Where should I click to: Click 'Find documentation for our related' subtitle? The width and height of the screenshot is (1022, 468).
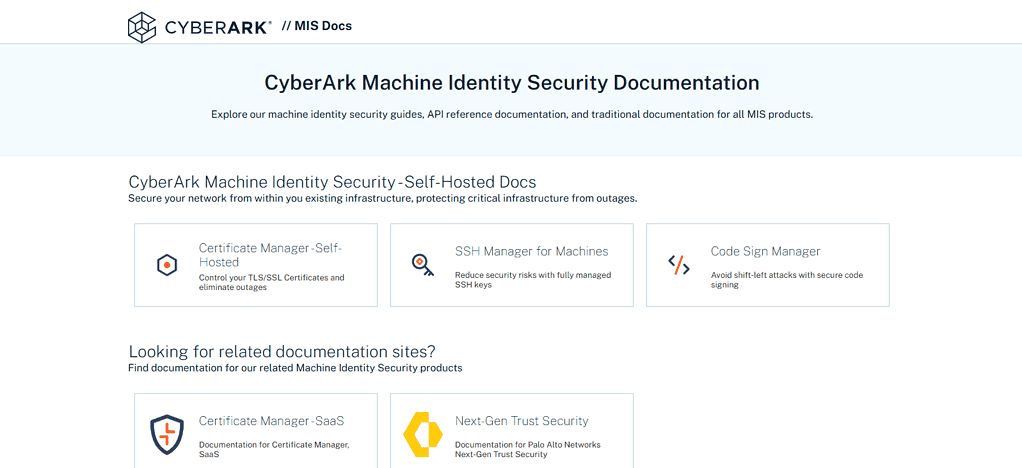click(x=295, y=368)
